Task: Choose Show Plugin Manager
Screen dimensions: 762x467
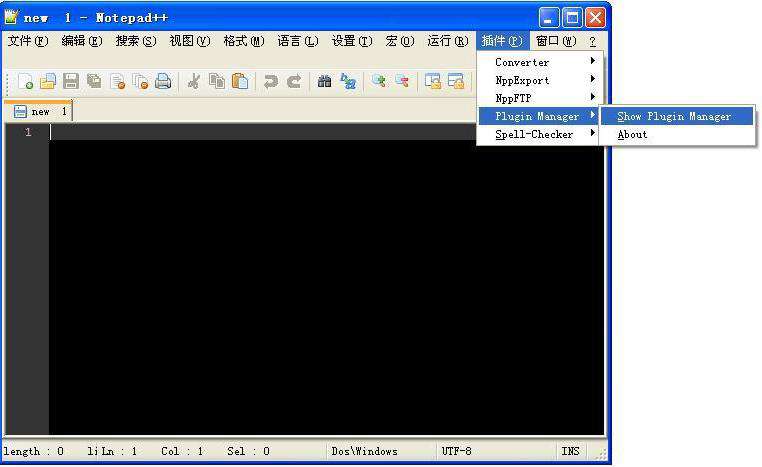Action: pyautogui.click(x=677, y=116)
